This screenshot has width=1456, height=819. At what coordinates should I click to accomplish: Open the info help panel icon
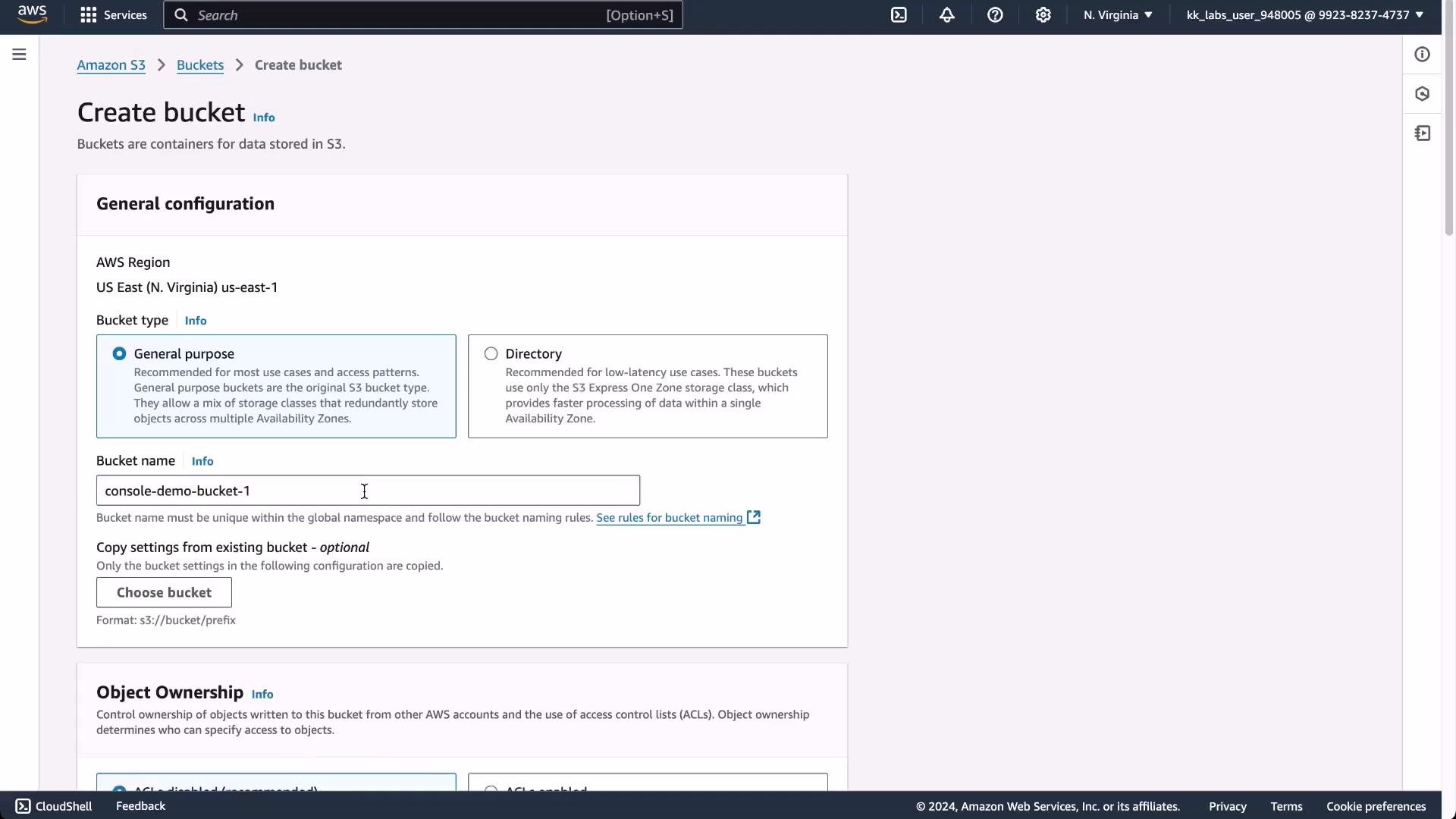point(1423,55)
